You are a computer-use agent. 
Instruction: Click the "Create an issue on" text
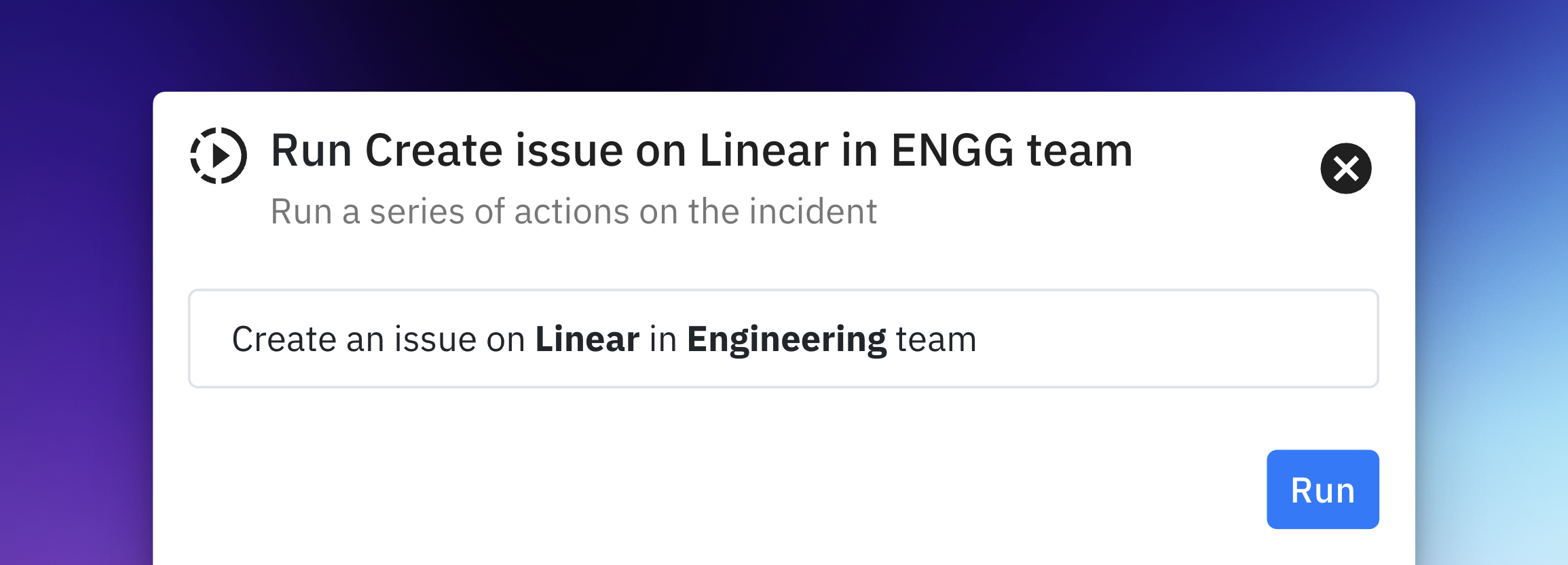click(378, 340)
